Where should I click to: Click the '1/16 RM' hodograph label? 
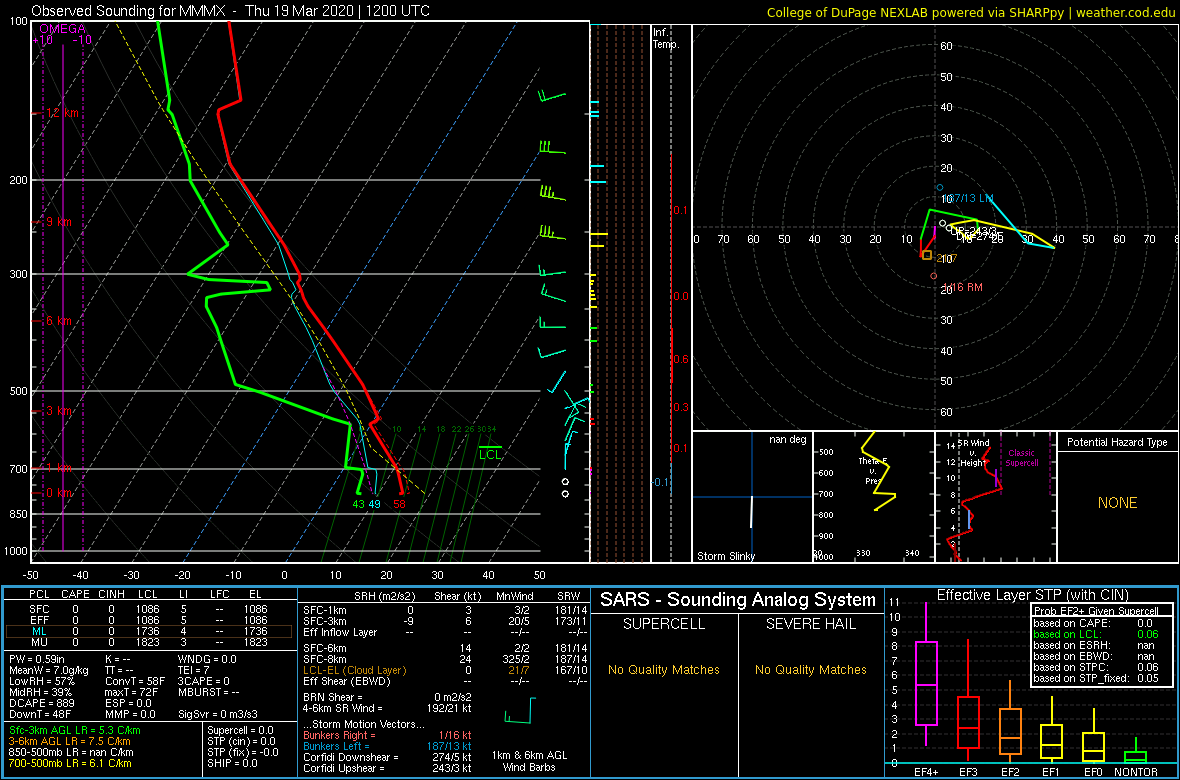[963, 287]
